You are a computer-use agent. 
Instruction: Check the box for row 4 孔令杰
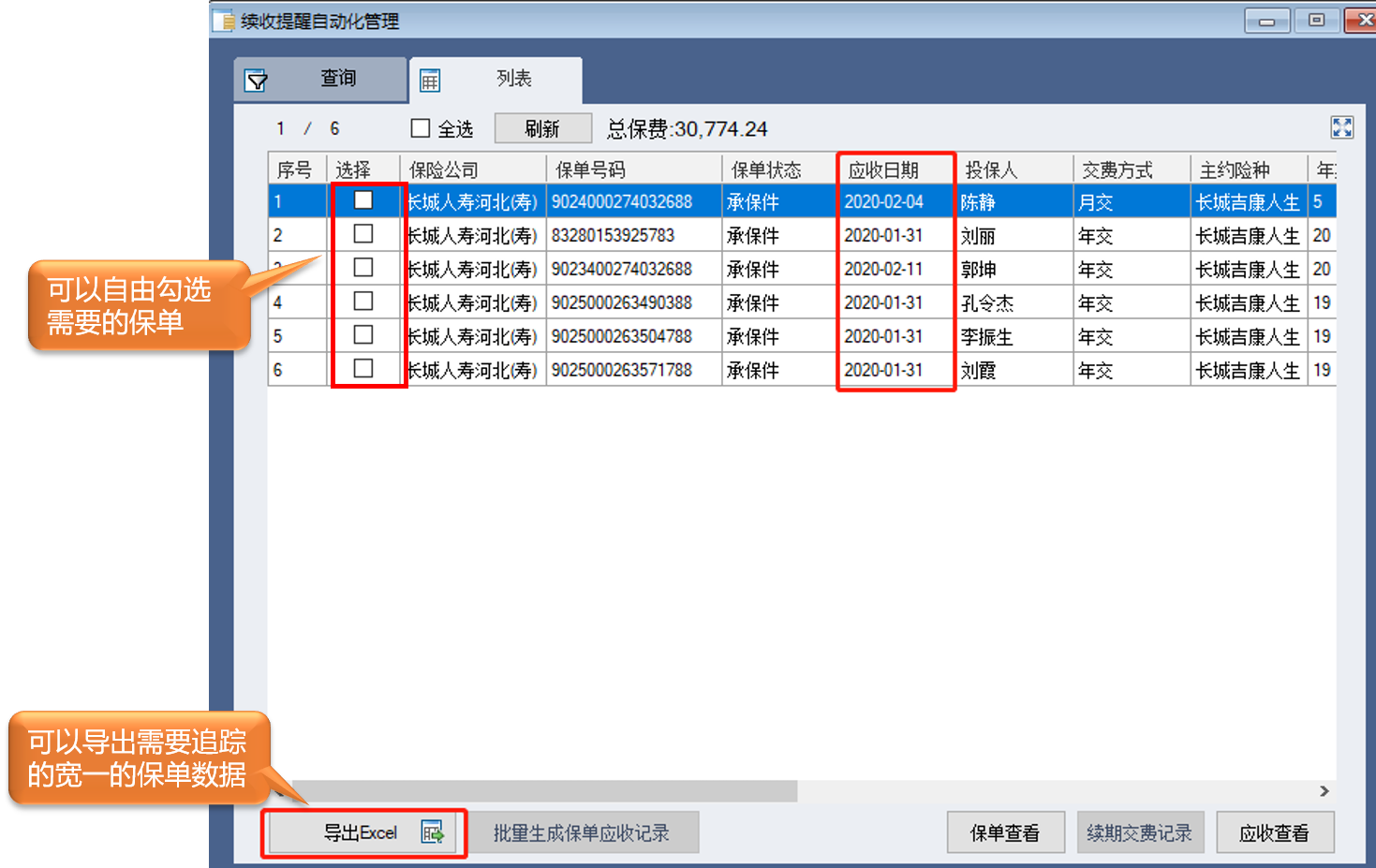pyautogui.click(x=363, y=302)
